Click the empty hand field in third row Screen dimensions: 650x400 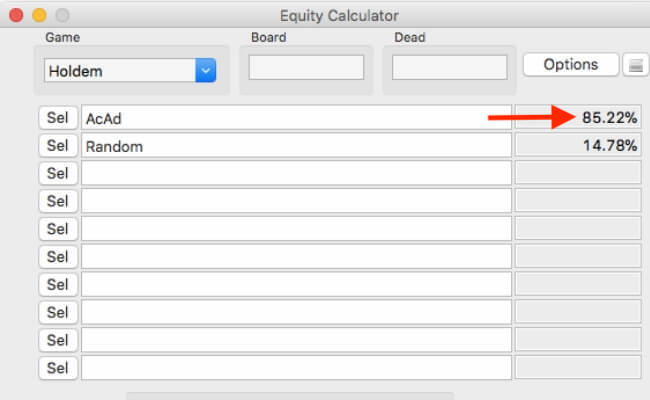pyautogui.click(x=295, y=173)
